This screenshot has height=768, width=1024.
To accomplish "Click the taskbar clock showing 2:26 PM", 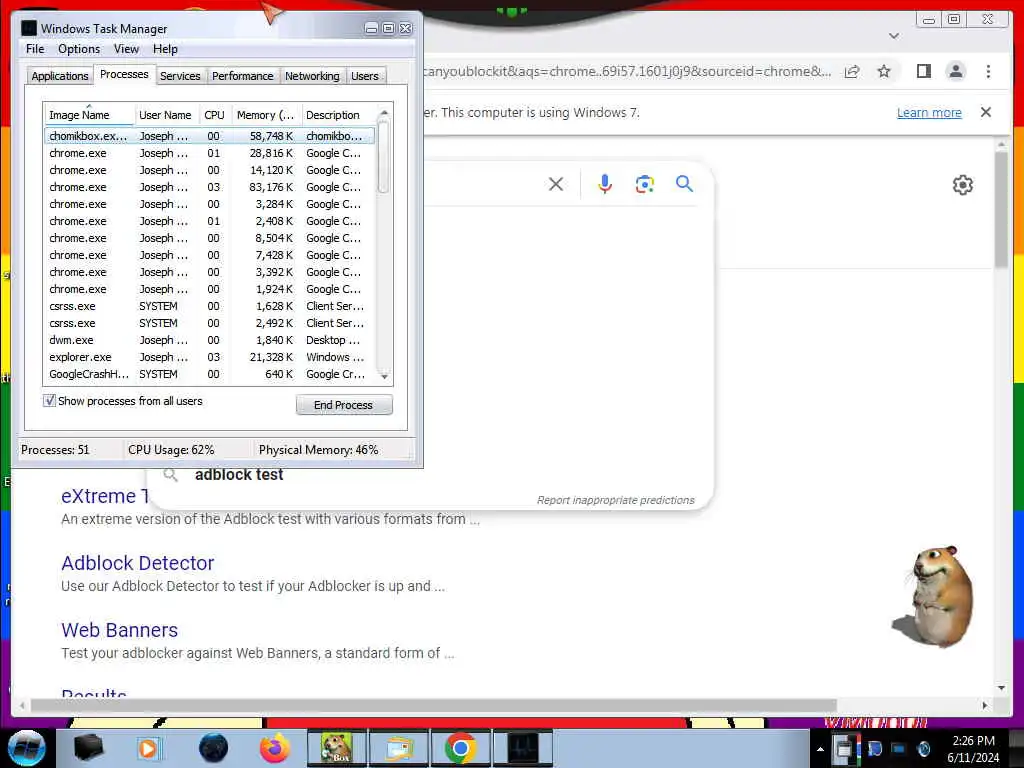I will click(x=973, y=748).
